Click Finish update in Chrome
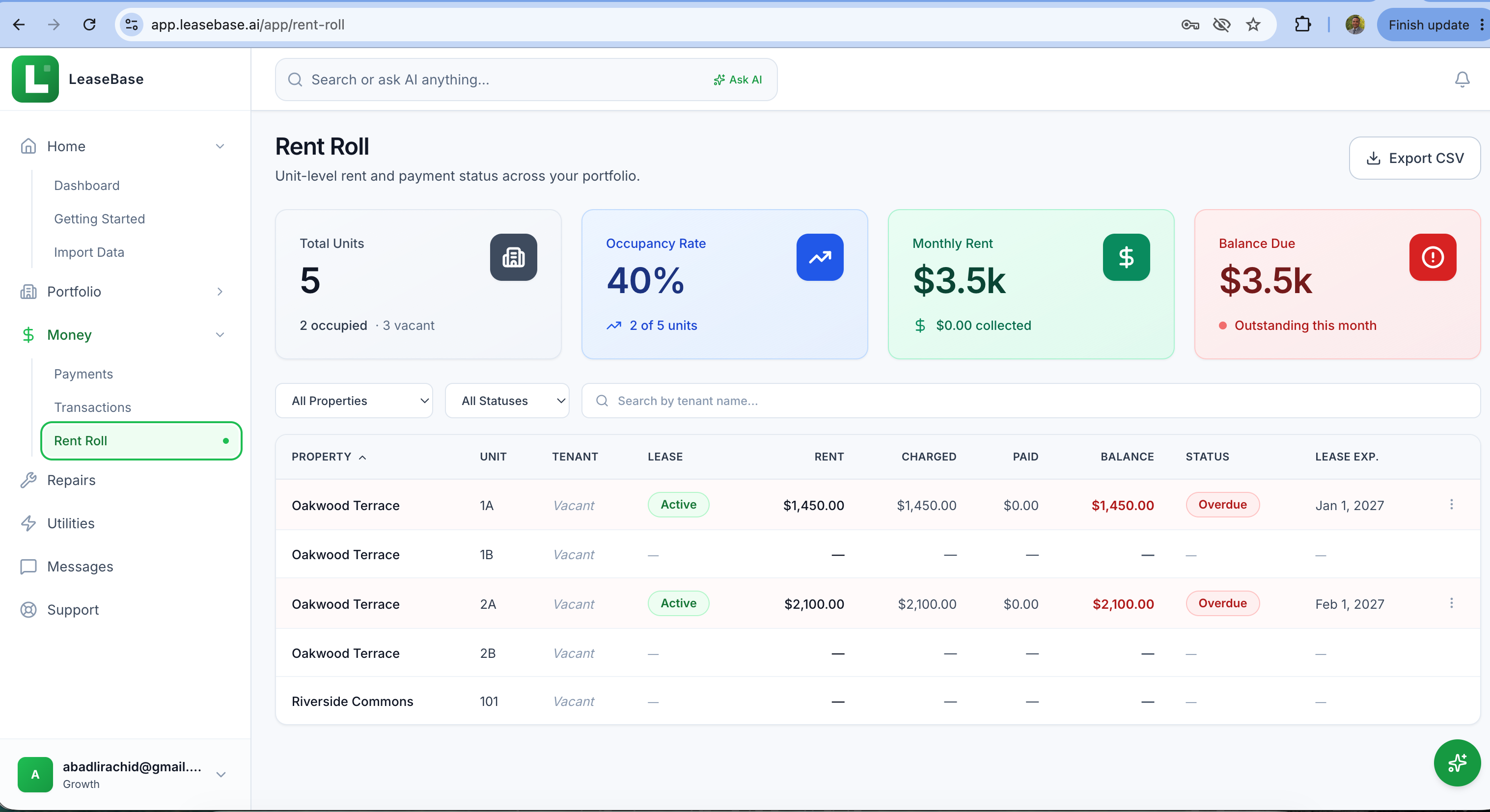This screenshot has height=812, width=1490. coord(1428,25)
